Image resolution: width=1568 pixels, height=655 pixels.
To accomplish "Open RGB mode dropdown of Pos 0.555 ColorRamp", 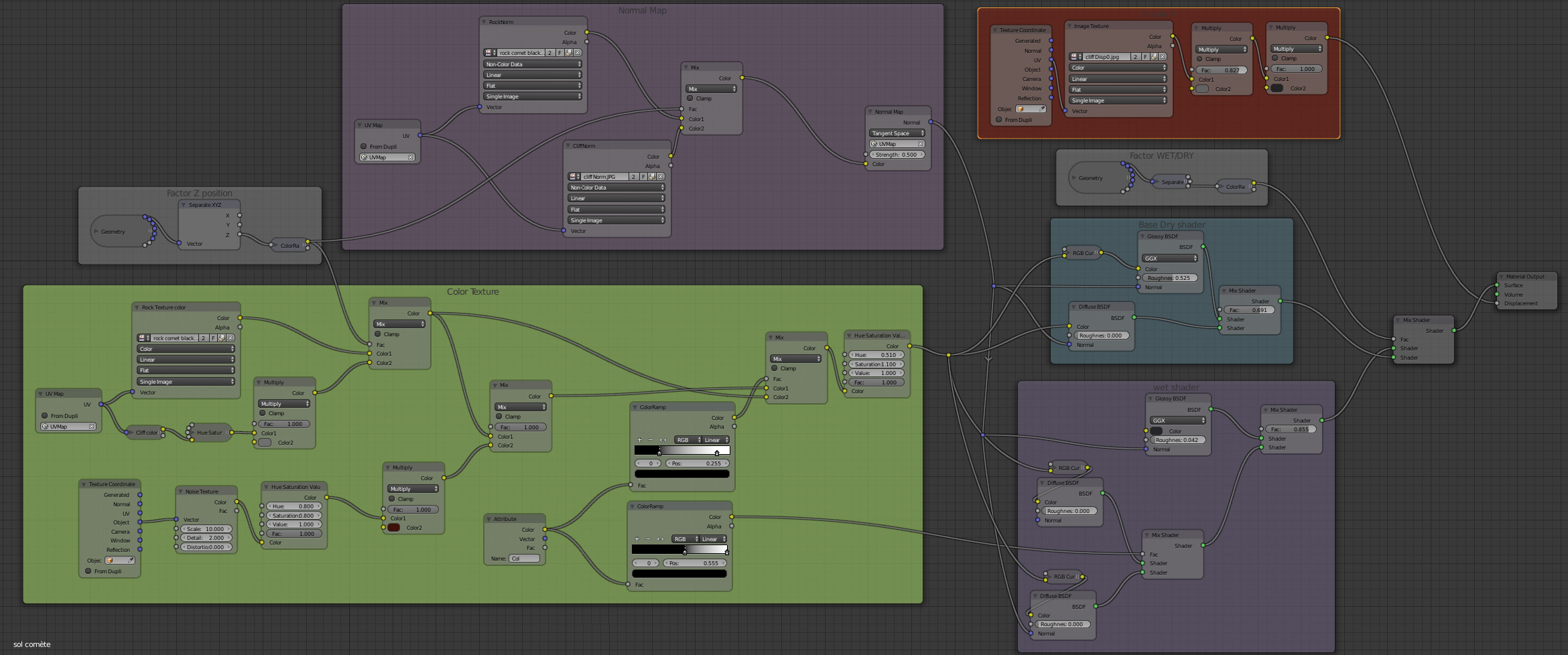I will [684, 539].
